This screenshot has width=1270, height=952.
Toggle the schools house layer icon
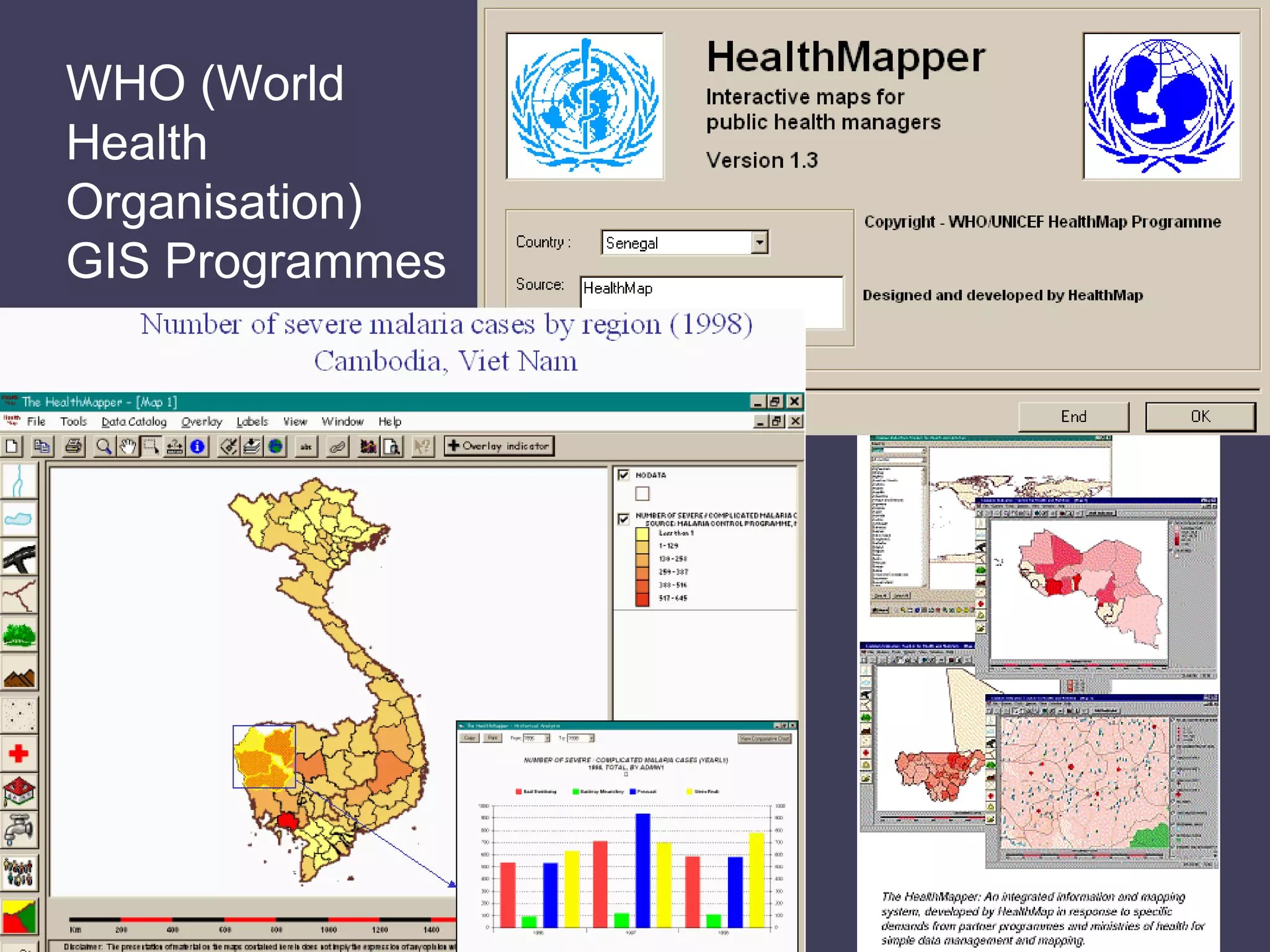pos(19,791)
